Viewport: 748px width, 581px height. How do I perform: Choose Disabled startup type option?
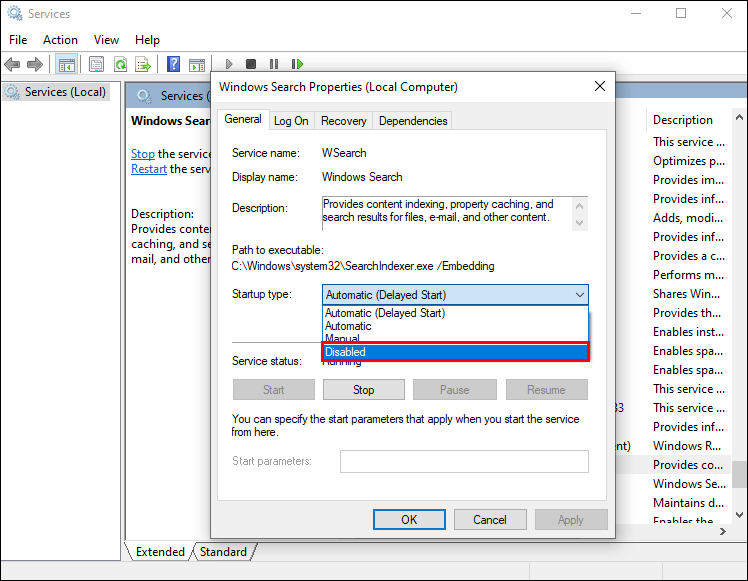[x=455, y=352]
